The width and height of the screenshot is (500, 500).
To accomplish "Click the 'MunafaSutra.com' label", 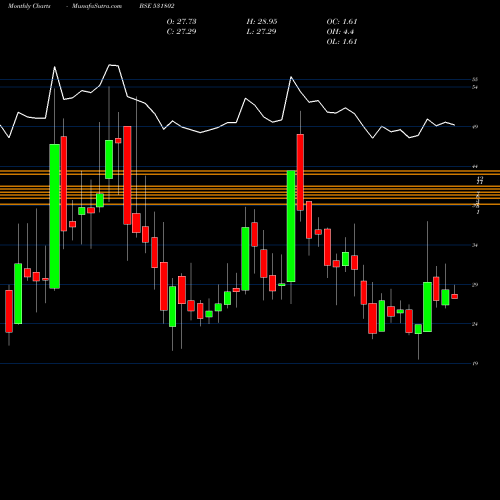I will coord(97,6).
